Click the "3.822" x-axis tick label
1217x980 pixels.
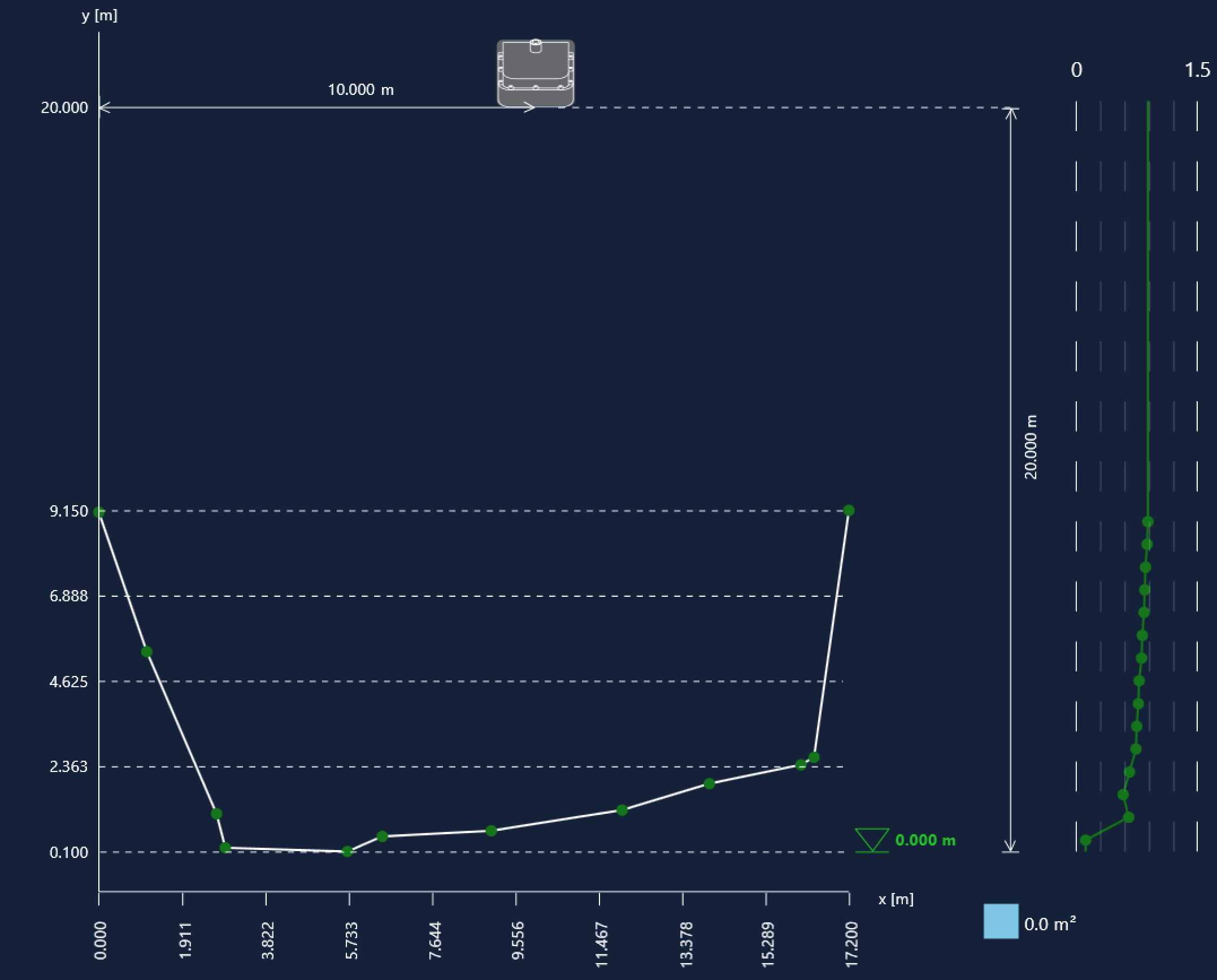pos(268,941)
